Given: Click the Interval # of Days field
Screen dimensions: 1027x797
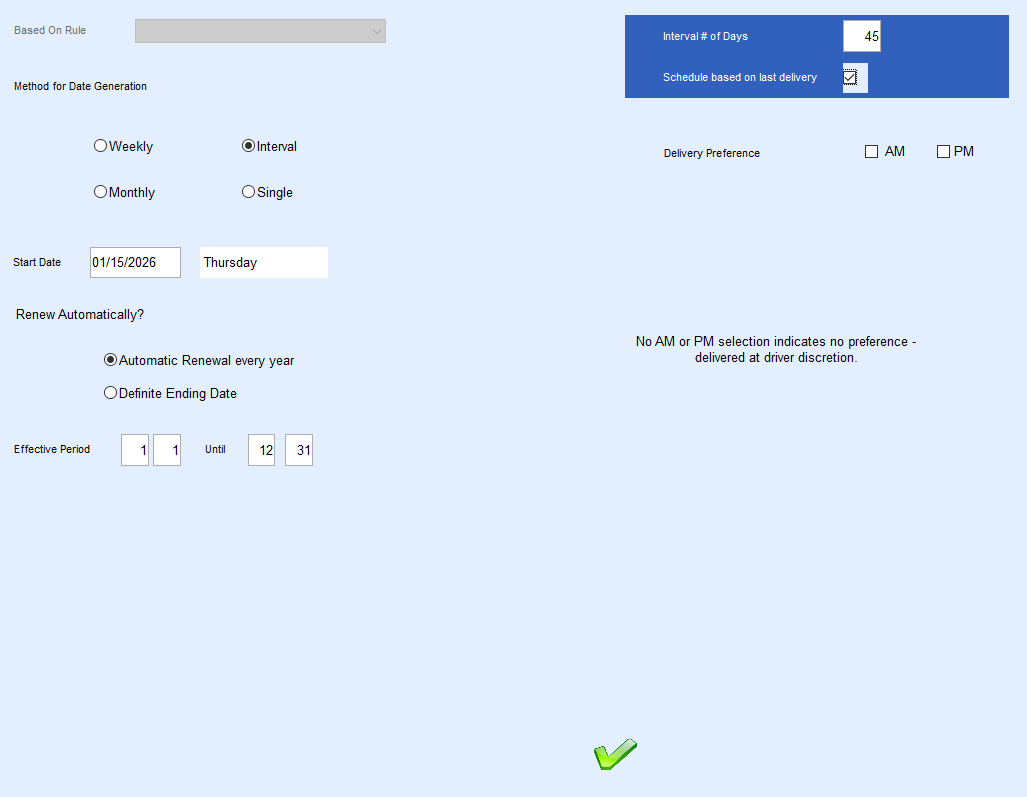Looking at the screenshot, I should [x=861, y=36].
